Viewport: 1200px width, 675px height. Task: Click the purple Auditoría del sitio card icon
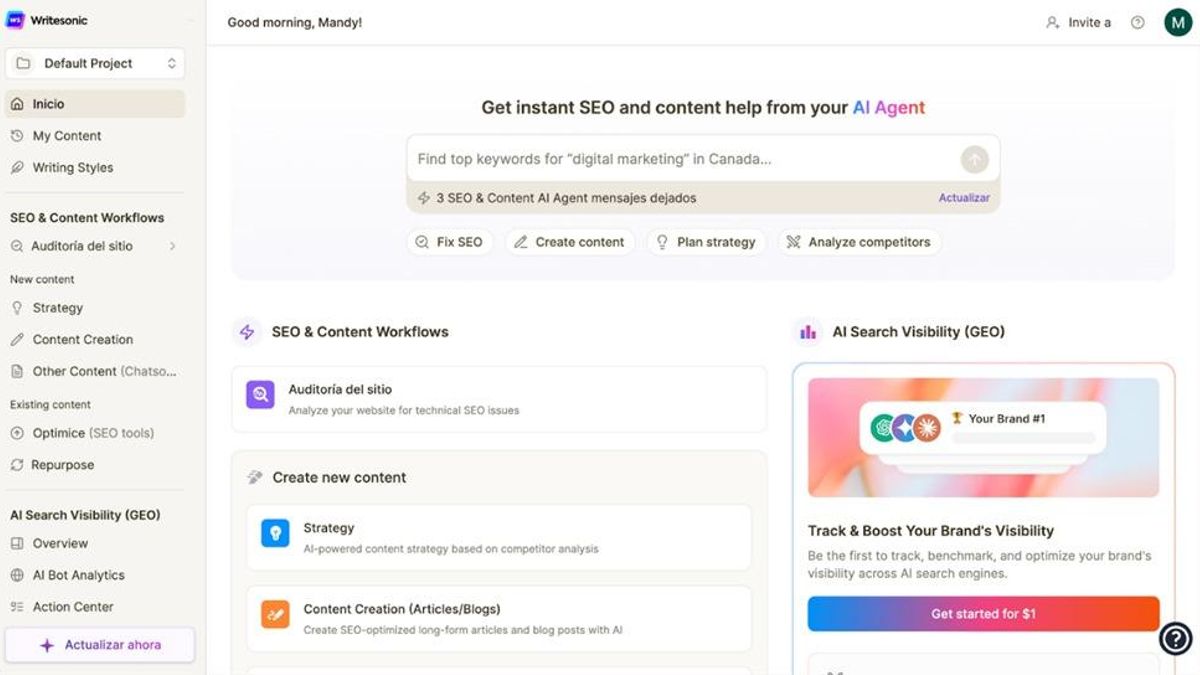(260, 395)
